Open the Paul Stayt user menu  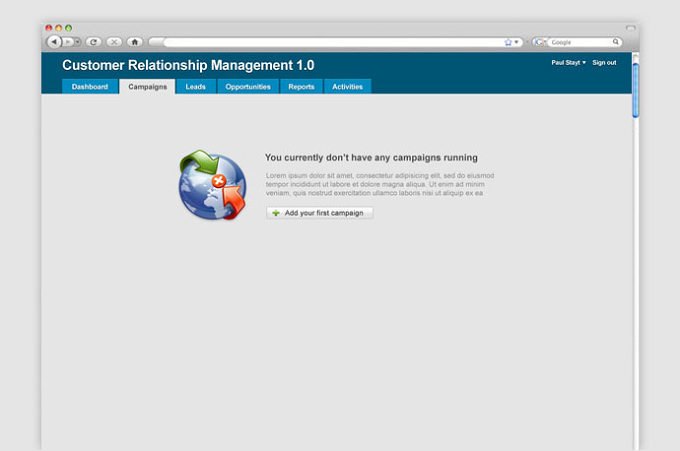[569, 62]
